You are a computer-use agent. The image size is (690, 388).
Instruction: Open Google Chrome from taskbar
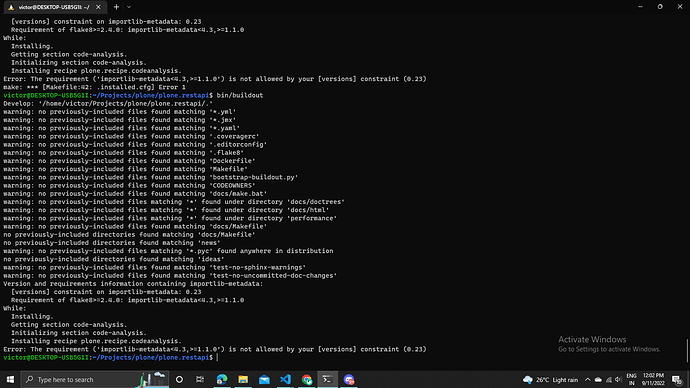pos(307,379)
